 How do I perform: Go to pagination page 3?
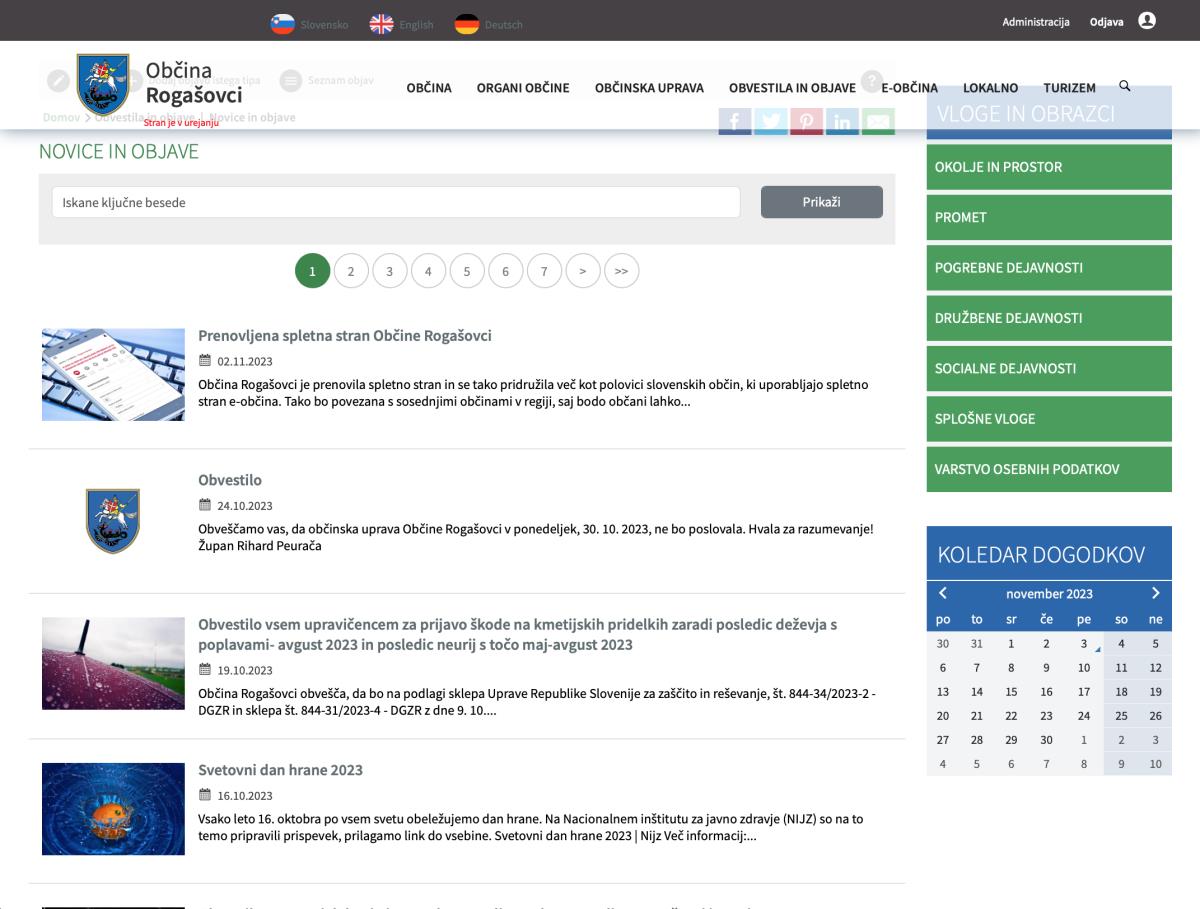click(390, 271)
